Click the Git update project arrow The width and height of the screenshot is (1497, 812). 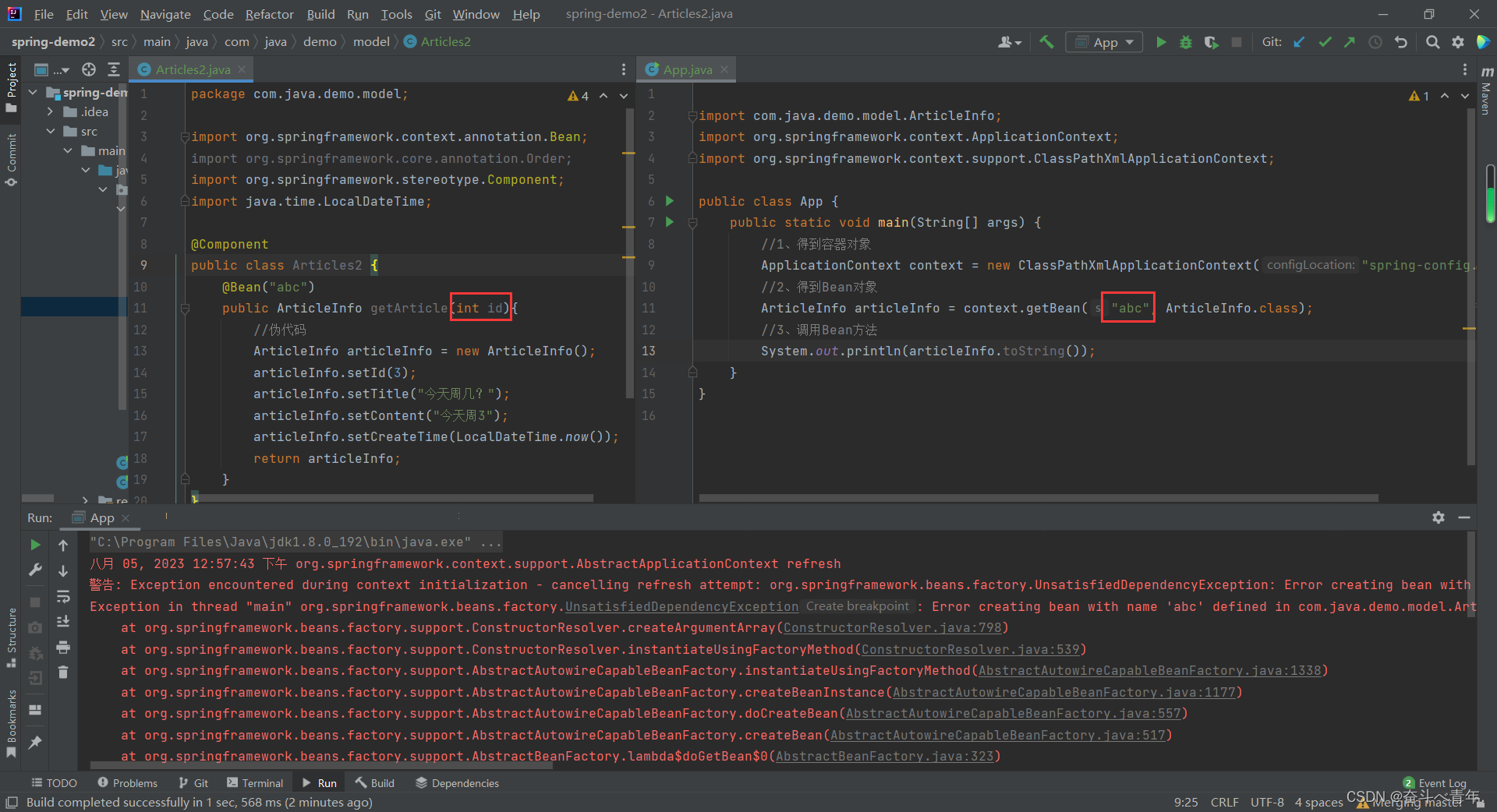click(1299, 42)
